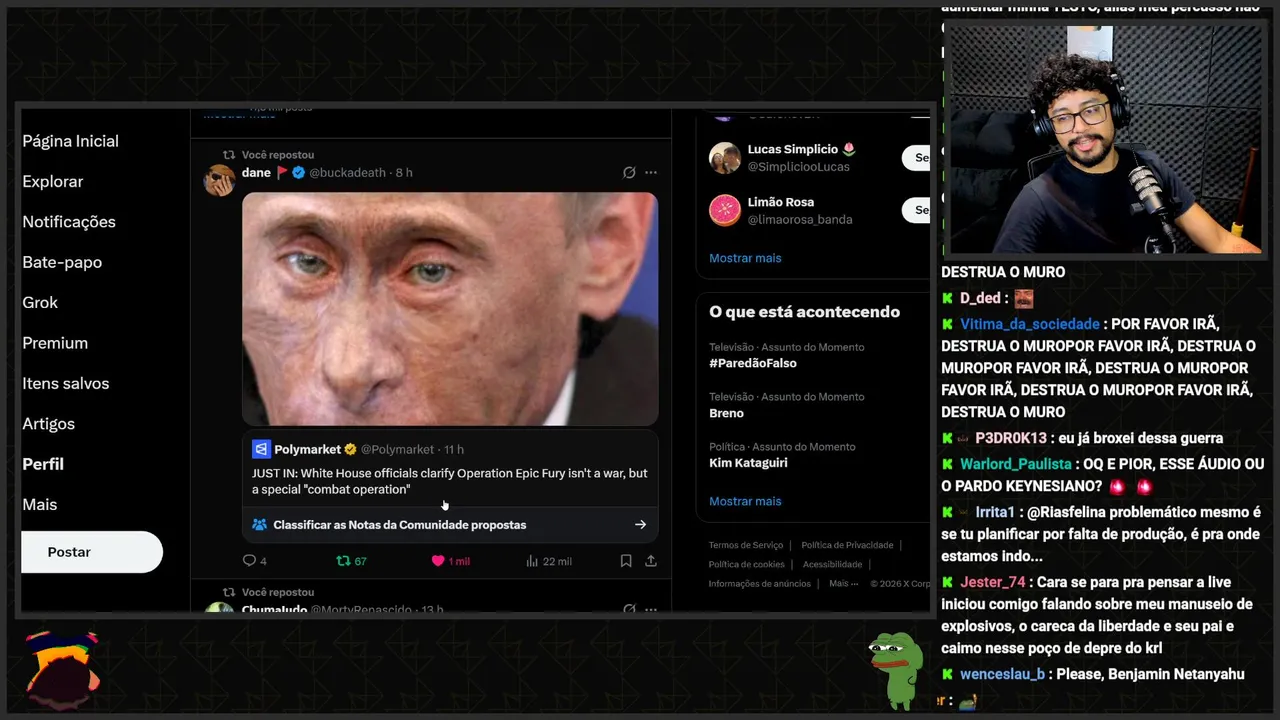Click Lucas Simplicio's avatar
The height and width of the screenshot is (720, 1280).
pos(725,157)
